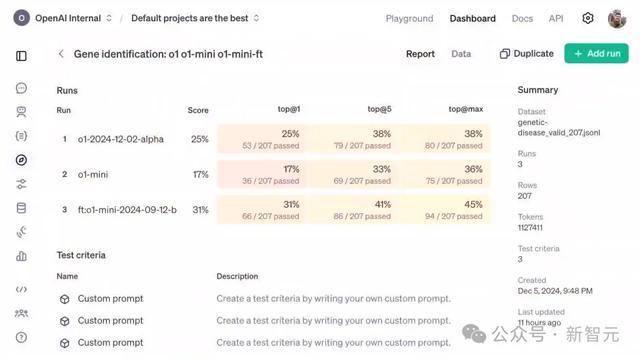This screenshot has height=360, width=640.
Task: Toggle the sidebar panel icon
Action: 21,56
